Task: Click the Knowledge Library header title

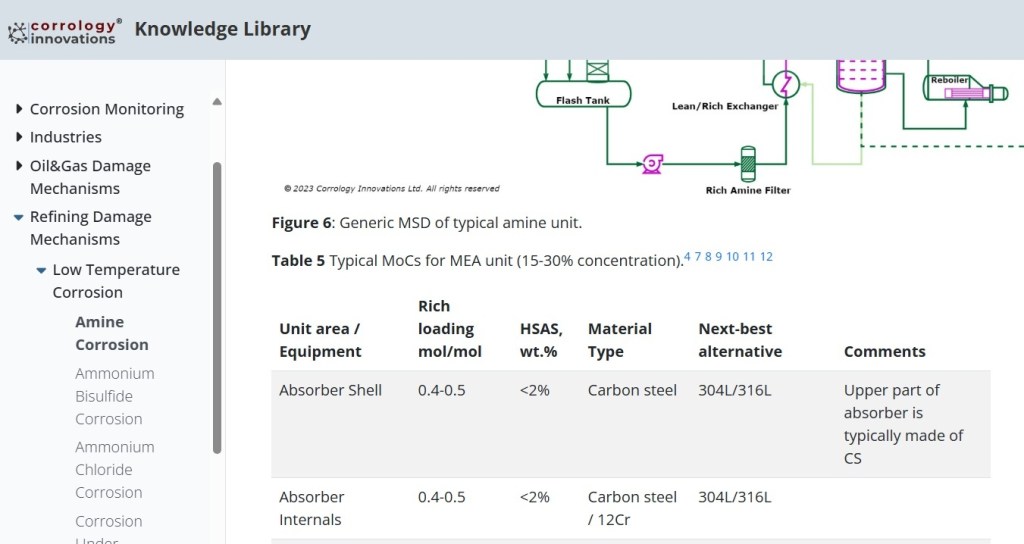Action: pyautogui.click(x=222, y=29)
